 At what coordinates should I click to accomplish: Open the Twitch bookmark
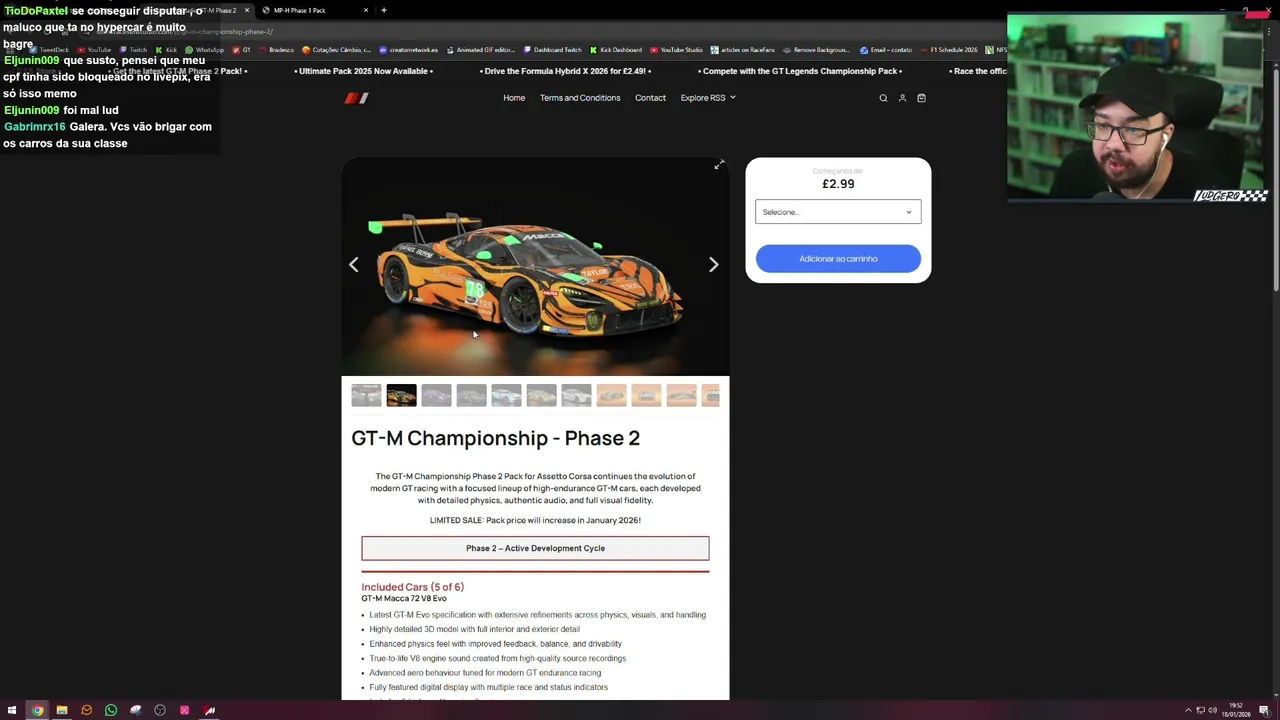133,50
